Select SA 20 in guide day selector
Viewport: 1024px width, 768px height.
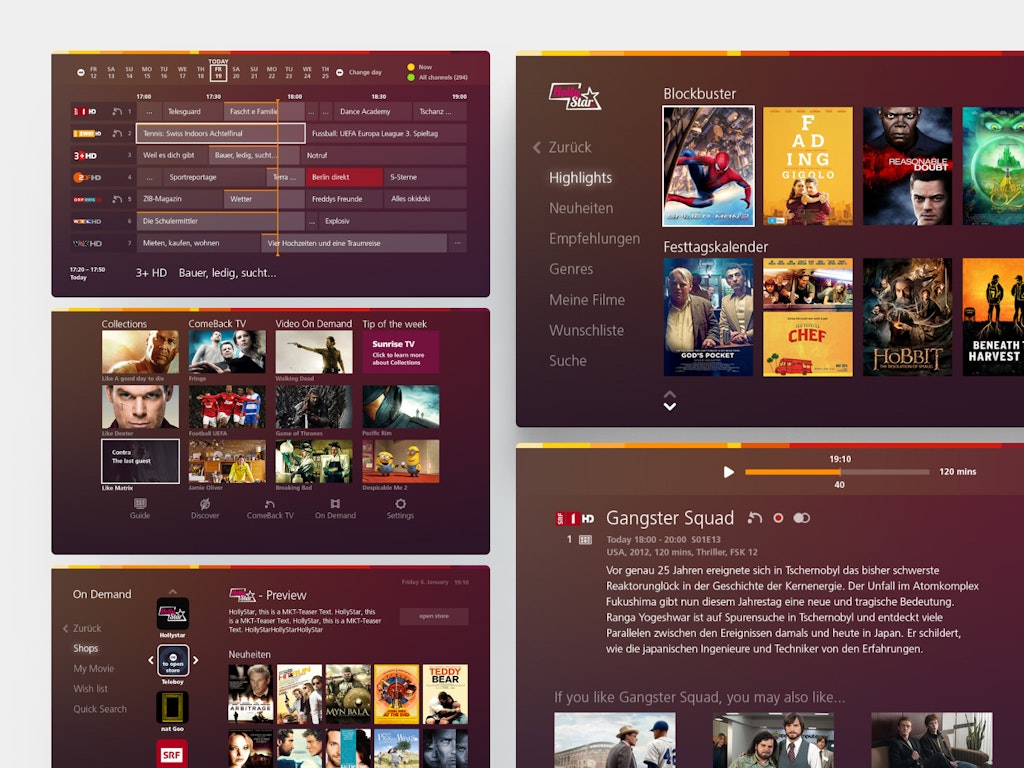236,72
